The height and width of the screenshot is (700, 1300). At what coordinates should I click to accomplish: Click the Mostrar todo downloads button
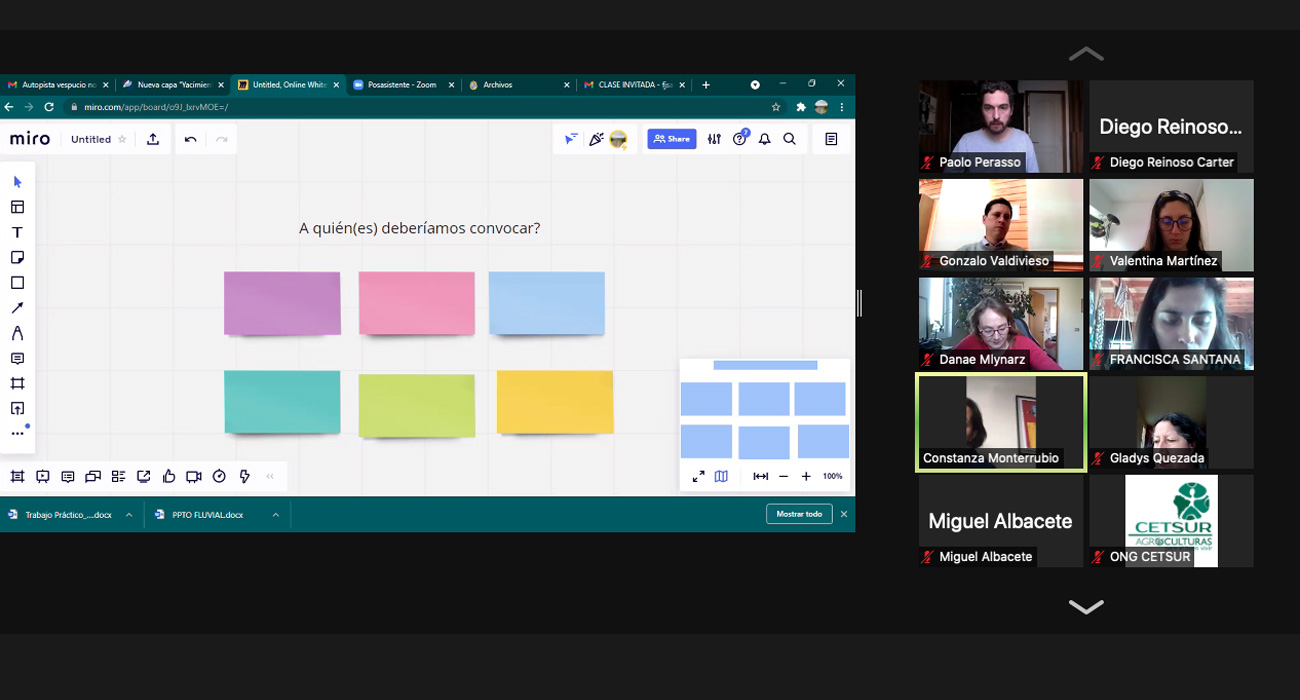[799, 514]
